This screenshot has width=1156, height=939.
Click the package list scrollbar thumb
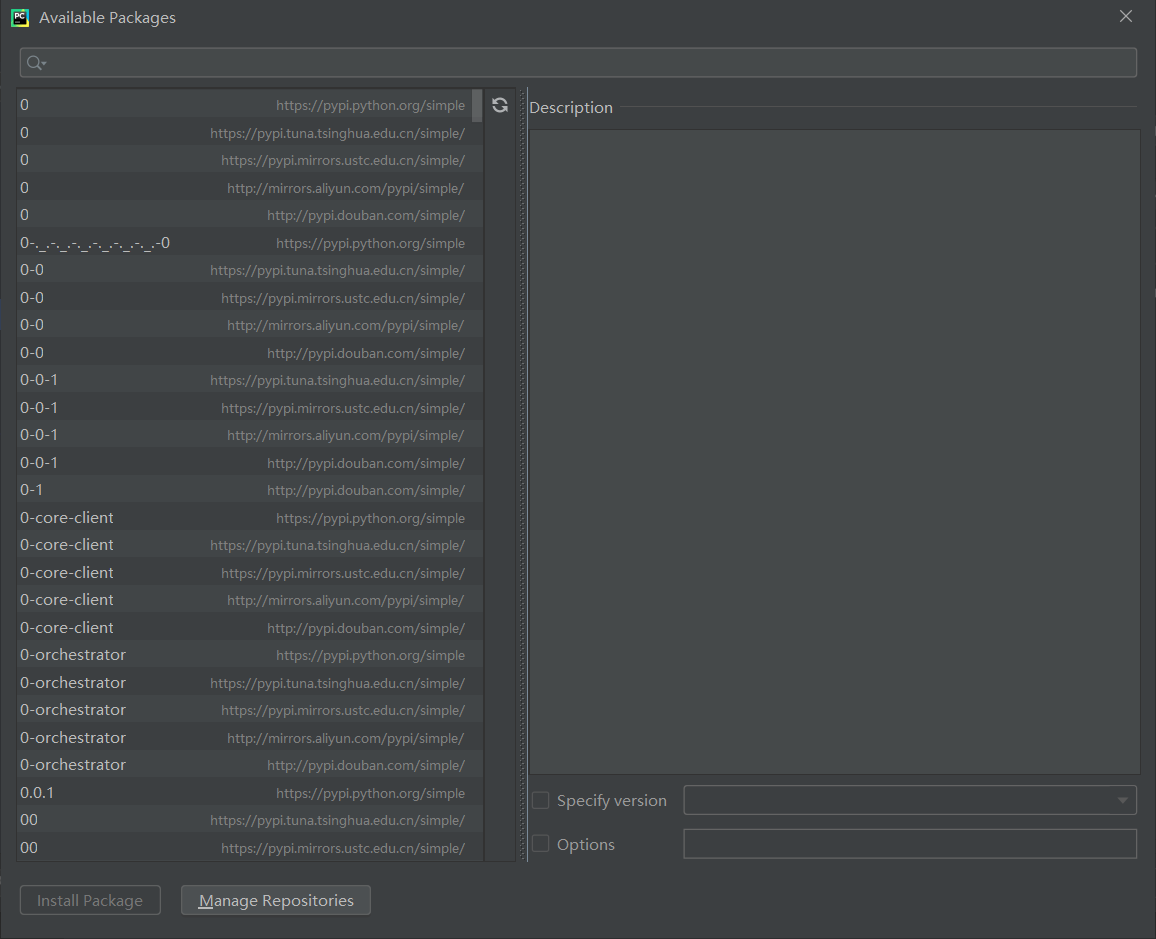click(477, 105)
